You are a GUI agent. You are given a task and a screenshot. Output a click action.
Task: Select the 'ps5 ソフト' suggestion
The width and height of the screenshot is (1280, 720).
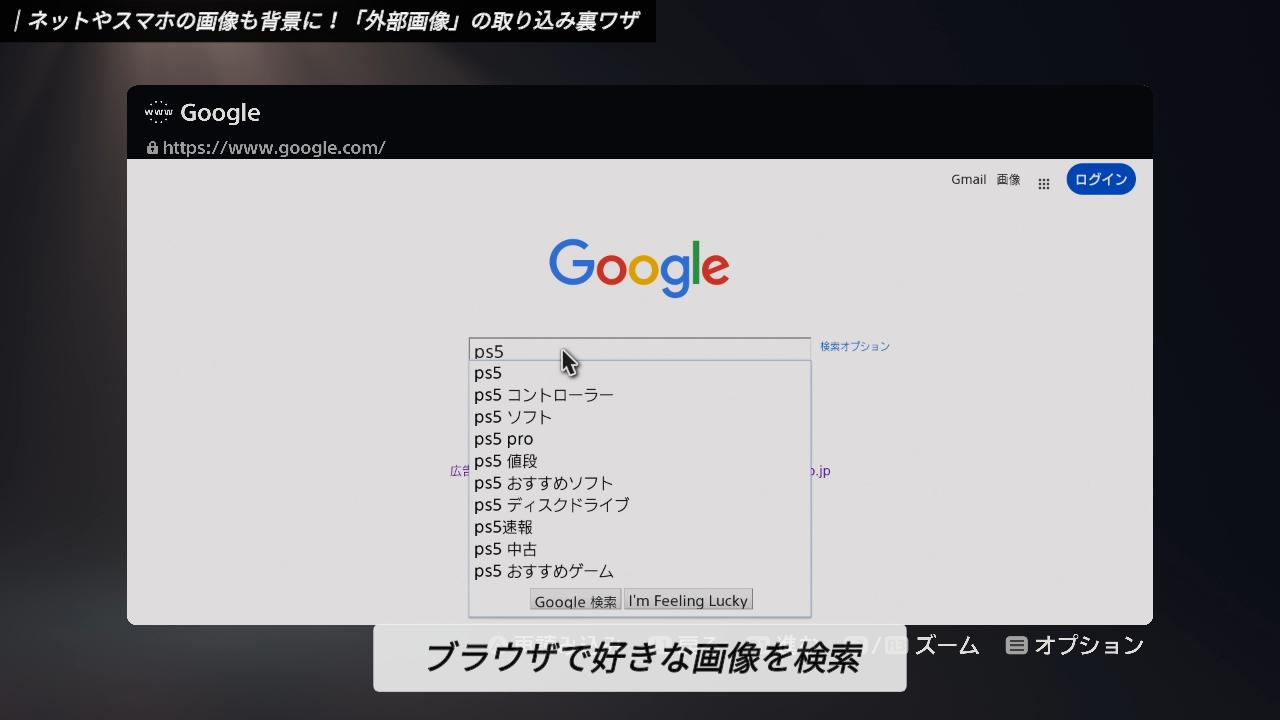click(513, 417)
